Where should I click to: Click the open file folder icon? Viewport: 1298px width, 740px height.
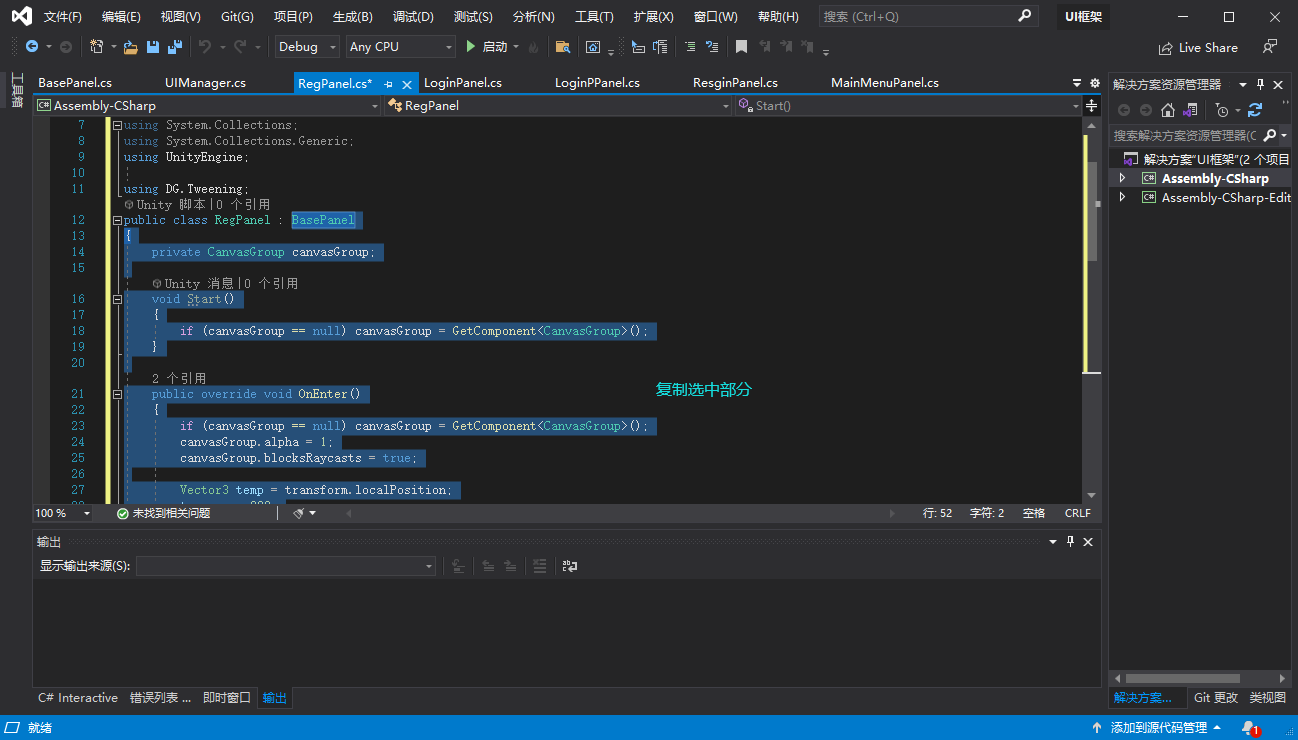coord(132,47)
